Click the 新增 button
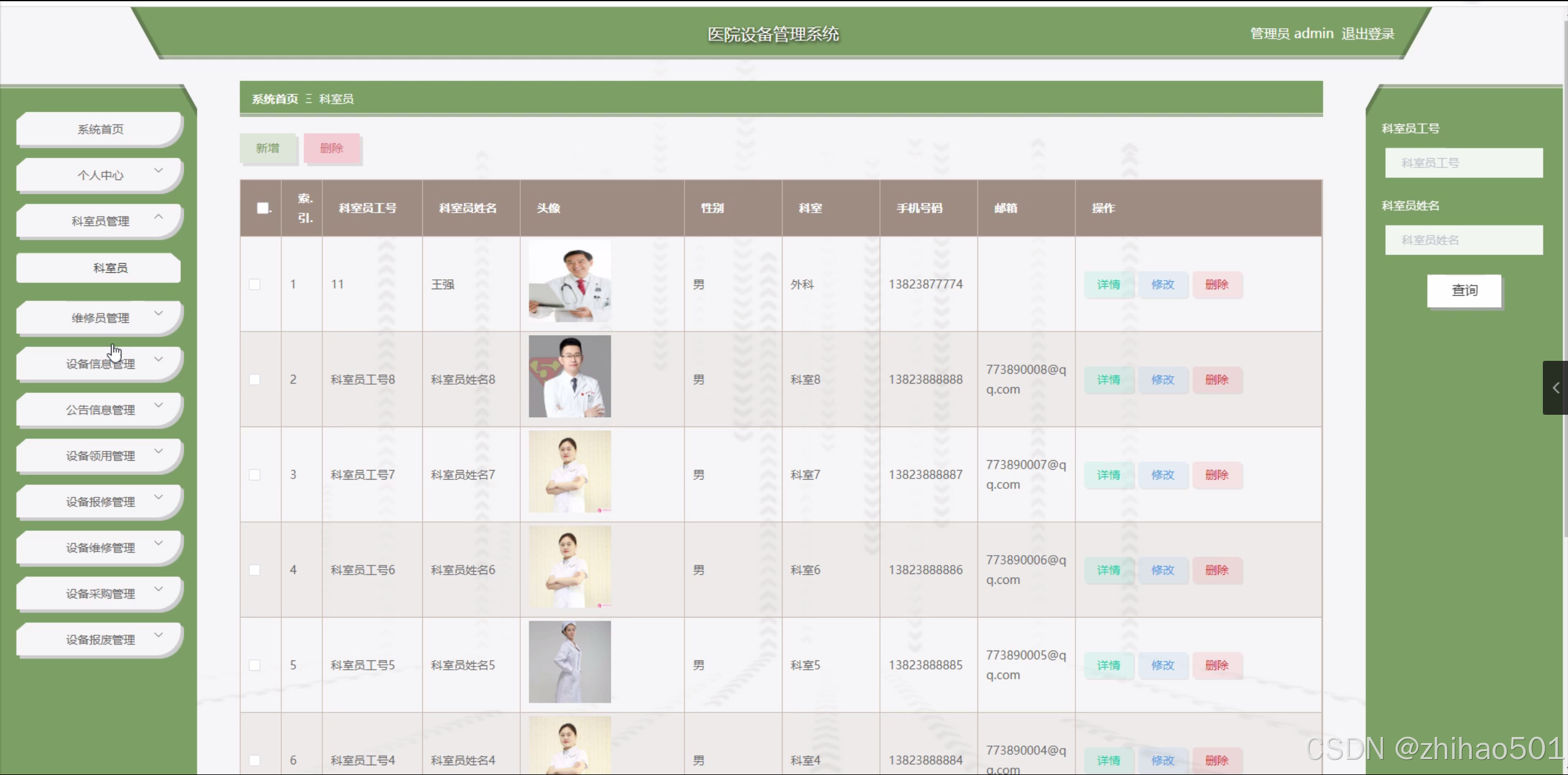1568x775 pixels. click(267, 148)
